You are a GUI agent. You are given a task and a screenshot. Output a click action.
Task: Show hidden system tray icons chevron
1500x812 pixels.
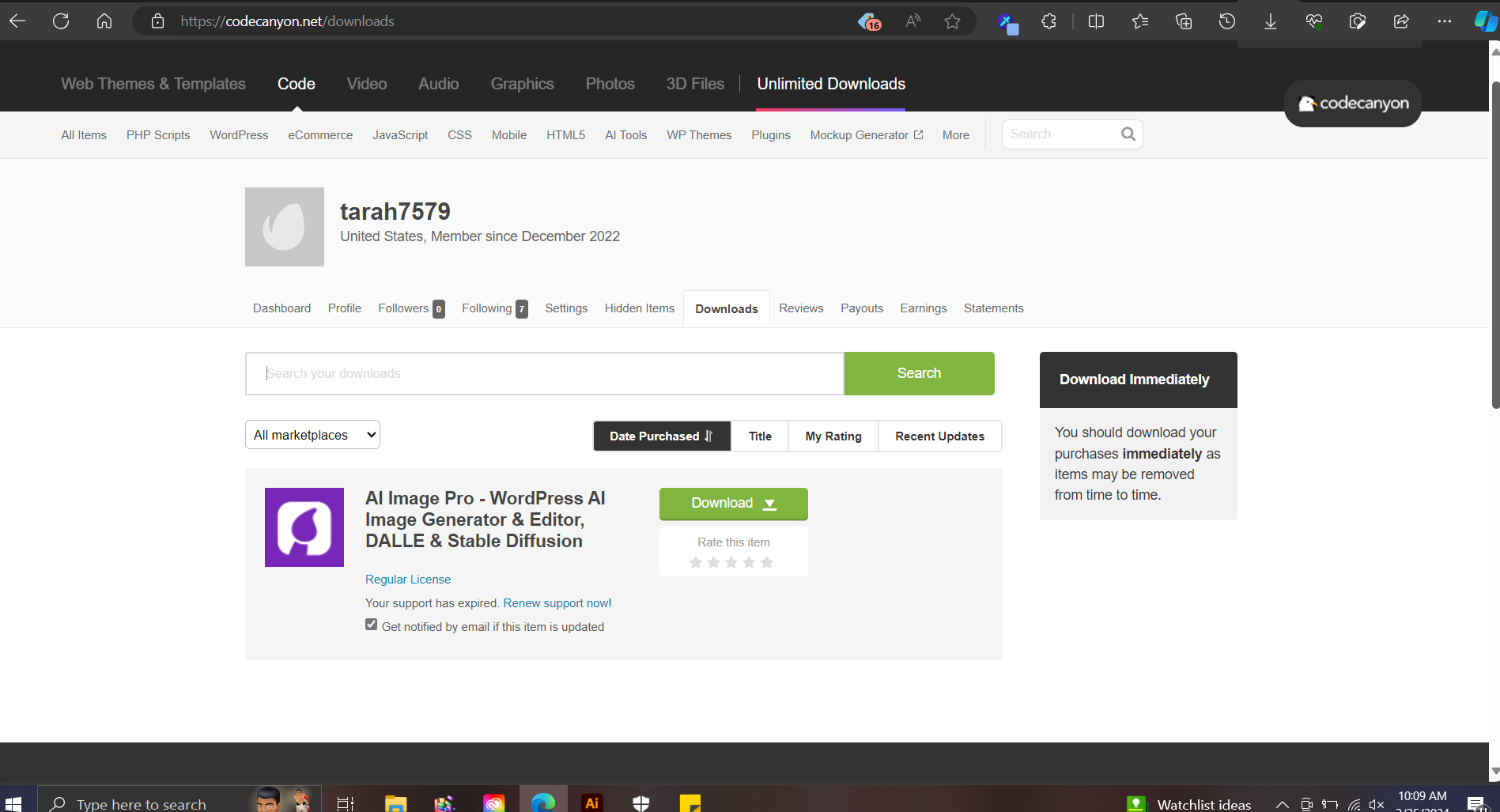(1282, 804)
